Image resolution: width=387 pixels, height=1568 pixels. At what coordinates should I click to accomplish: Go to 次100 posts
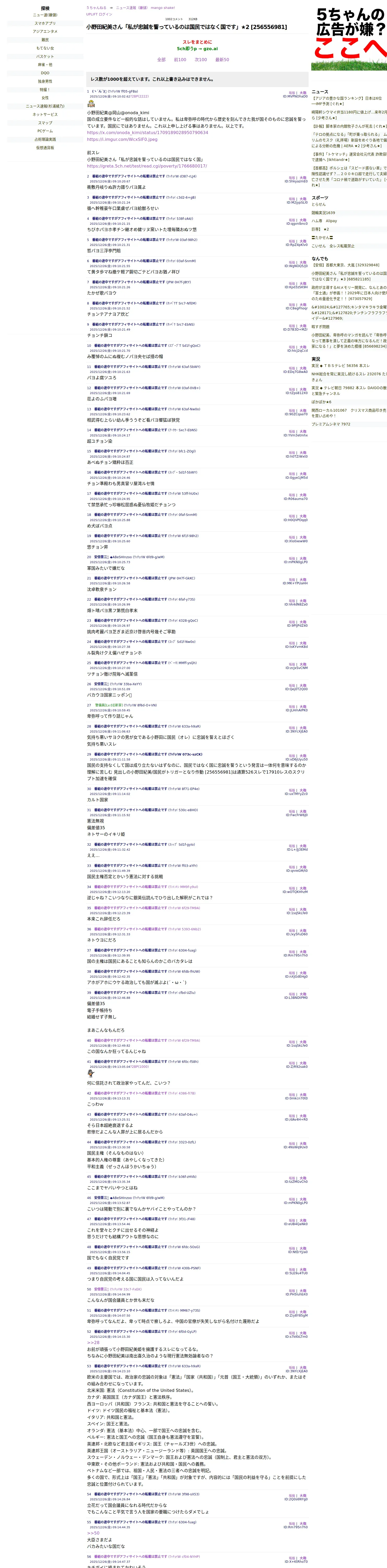(201, 60)
